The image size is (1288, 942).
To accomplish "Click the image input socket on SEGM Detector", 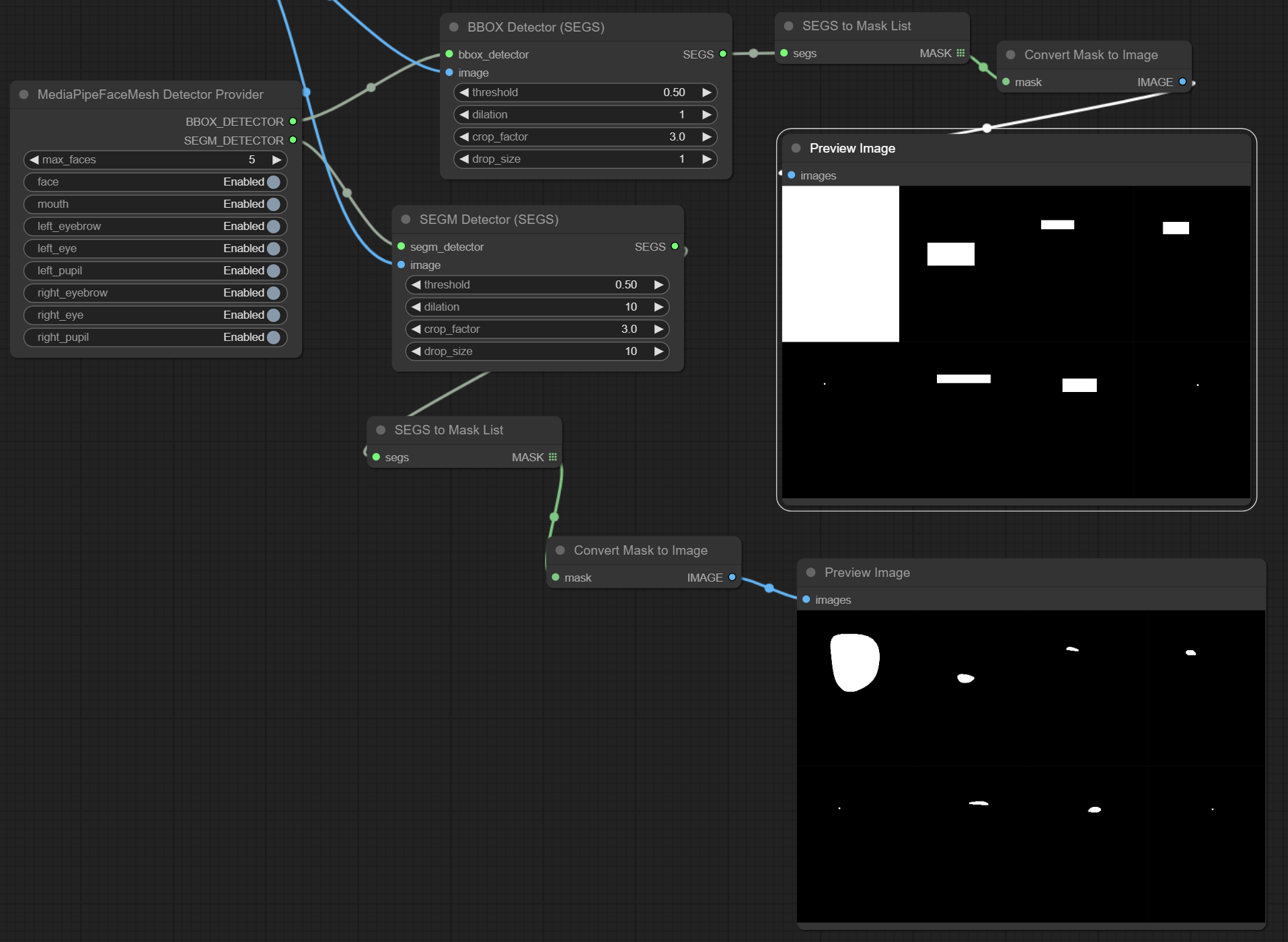I will coord(402,265).
